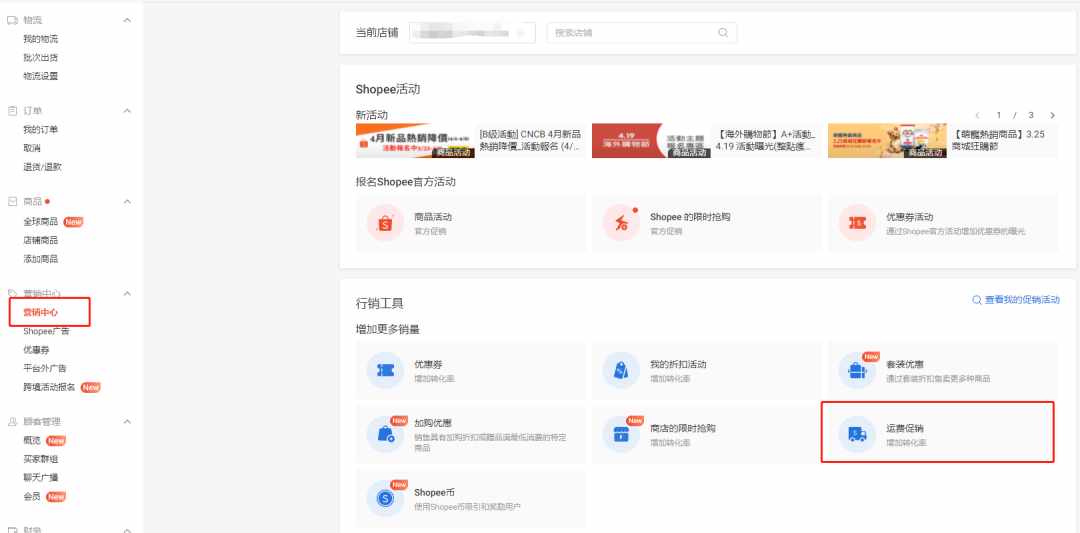
Task: Click the 运费促销 card title
Action: (904, 429)
